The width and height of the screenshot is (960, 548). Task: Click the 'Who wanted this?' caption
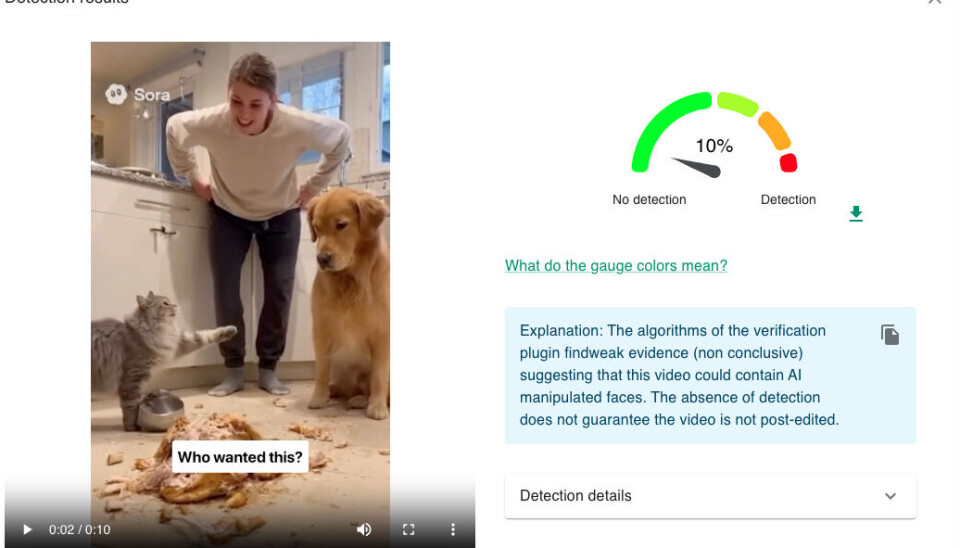click(240, 458)
